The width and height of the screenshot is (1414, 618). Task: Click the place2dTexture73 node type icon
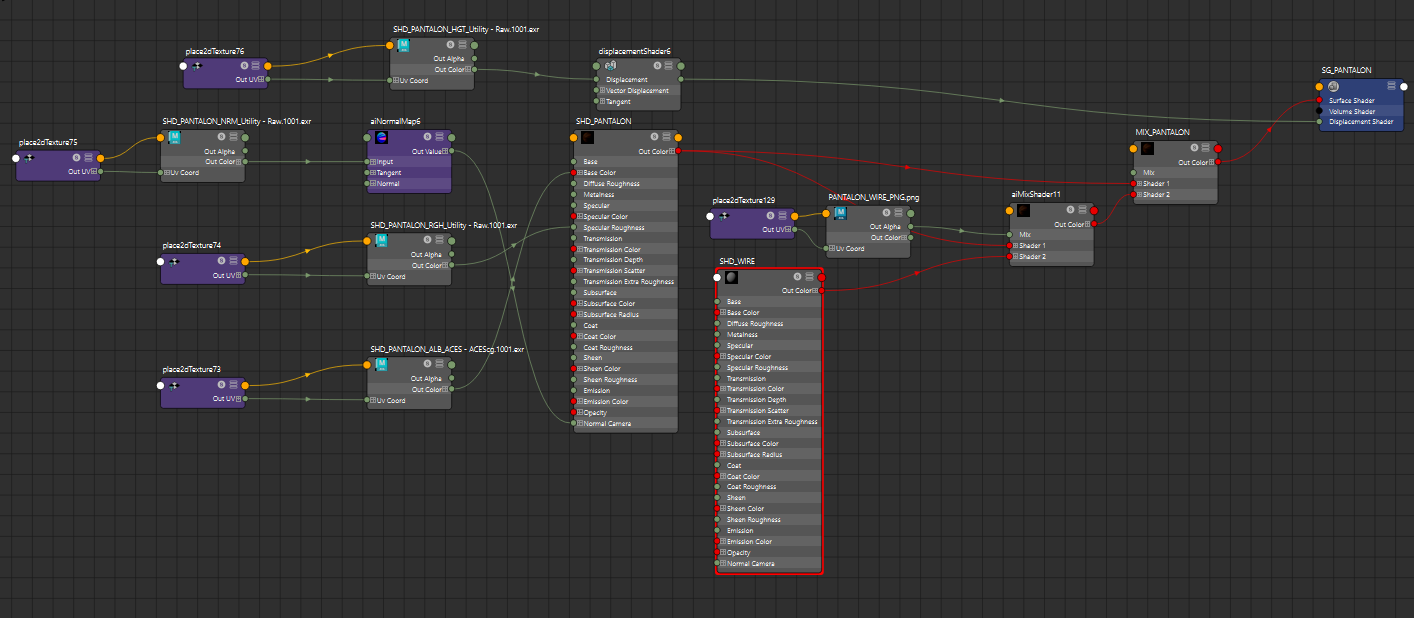click(x=175, y=385)
